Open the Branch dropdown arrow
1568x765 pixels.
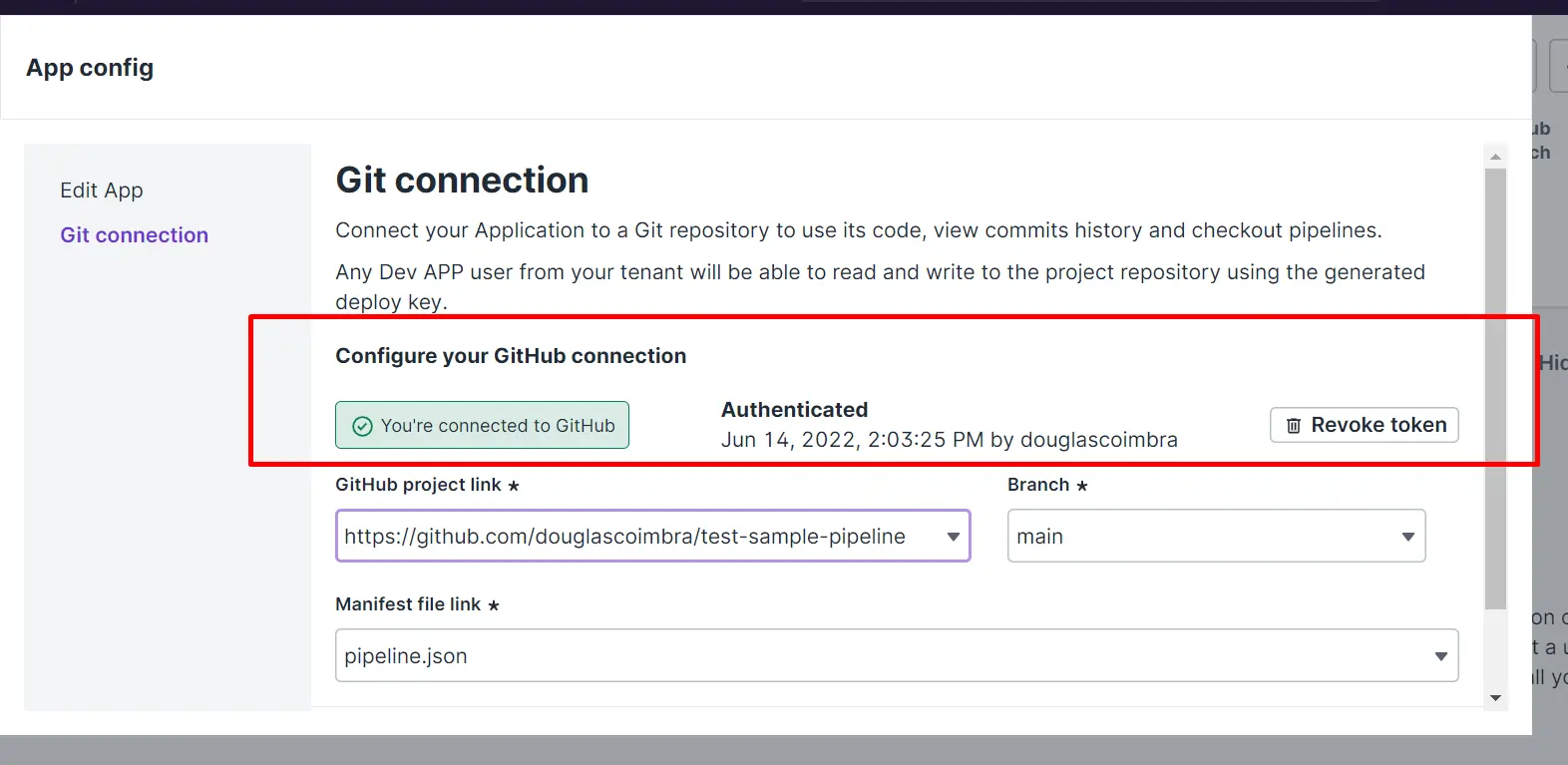click(1407, 537)
